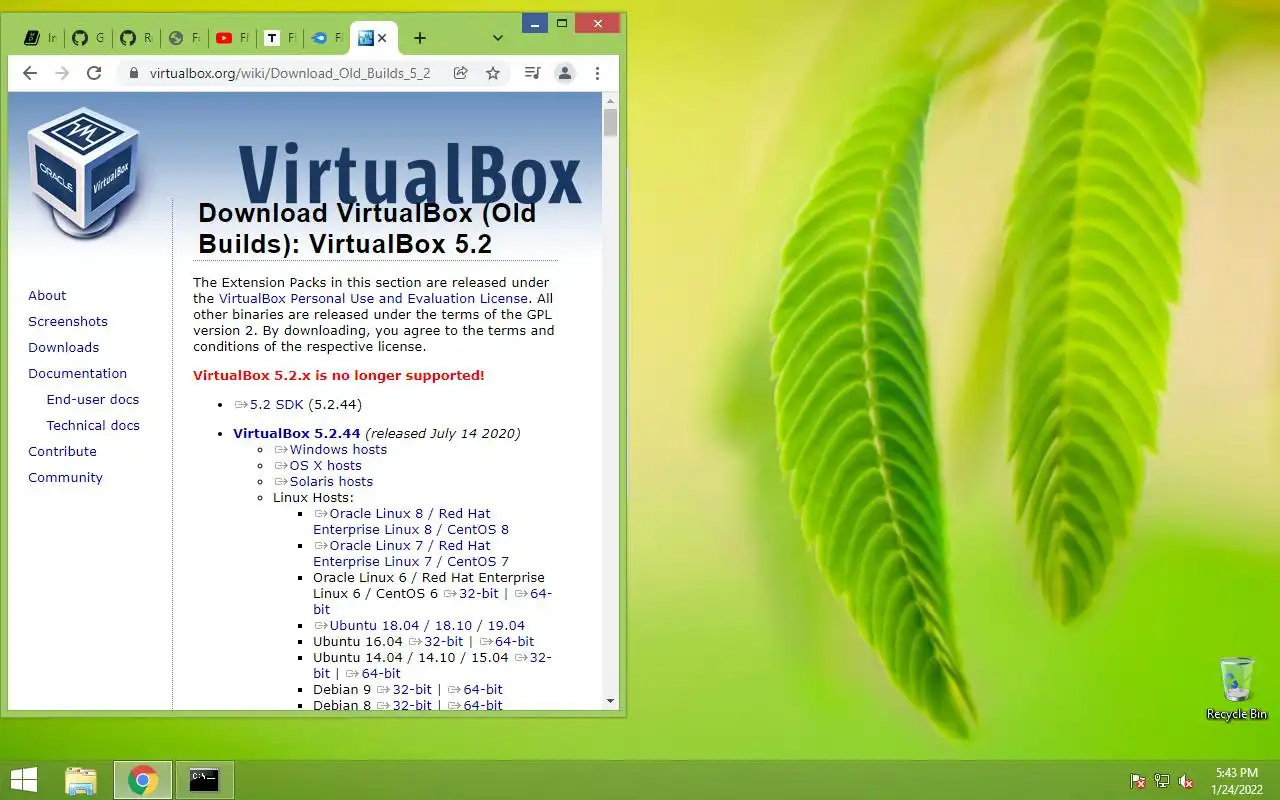Open the Documentation sidebar link
Viewport: 1280px width, 800px height.
[78, 374]
